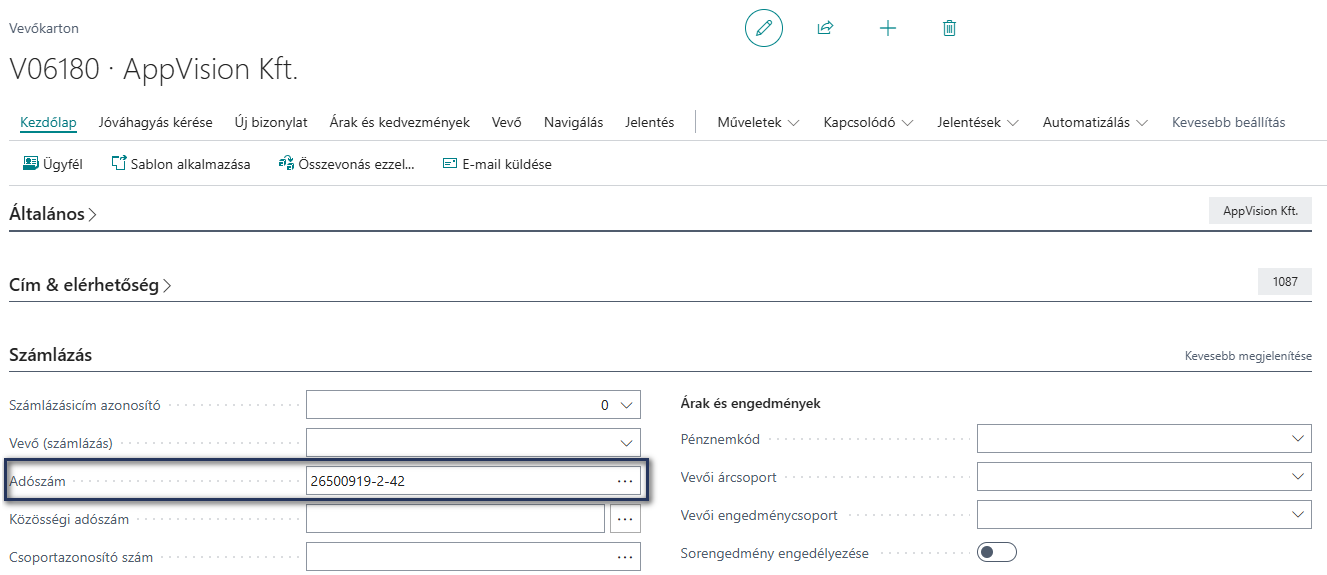Toggle Sorengedmény engedélyezése switch

(997, 552)
